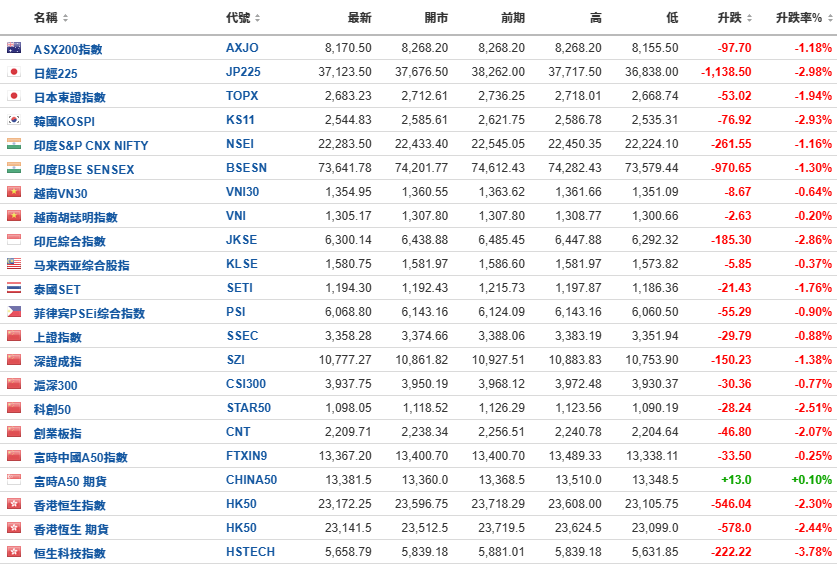Click the India flag beside 印度BSE SENSEX
Screen dimensions: 837x565
pyautogui.click(x=14, y=168)
